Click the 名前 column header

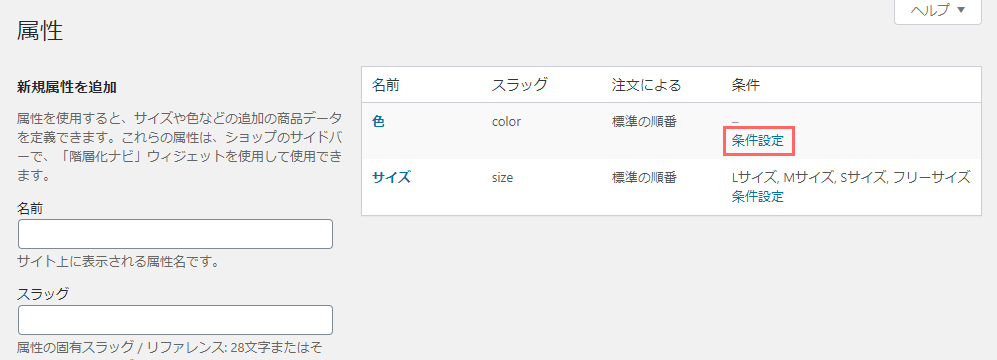pos(385,85)
